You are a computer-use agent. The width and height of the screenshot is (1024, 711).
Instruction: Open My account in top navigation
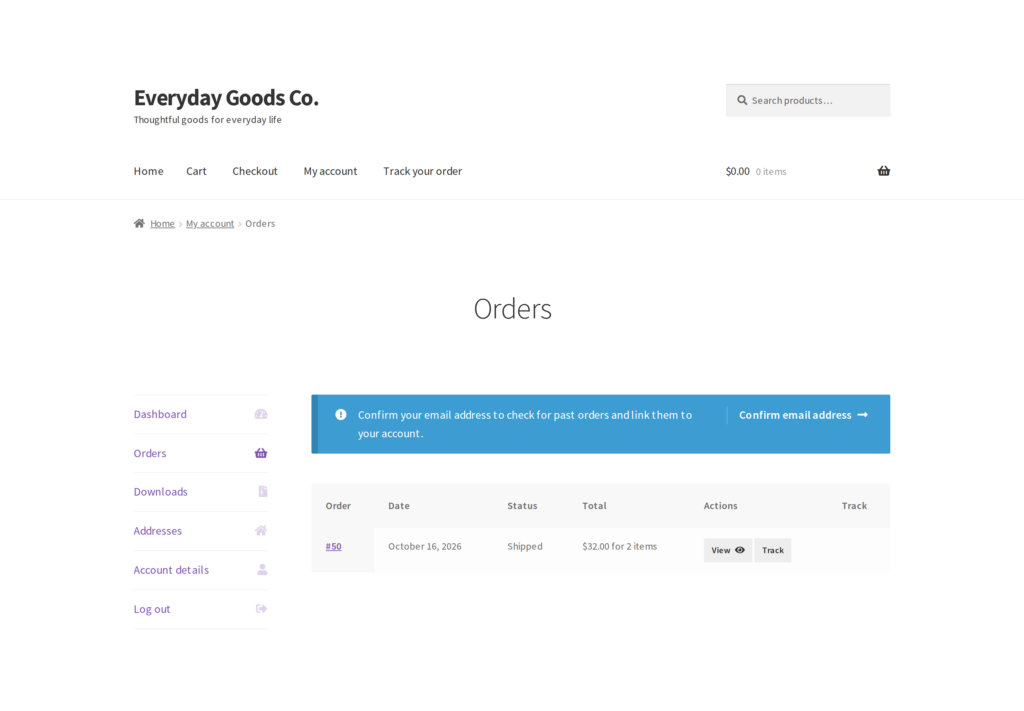coord(330,171)
